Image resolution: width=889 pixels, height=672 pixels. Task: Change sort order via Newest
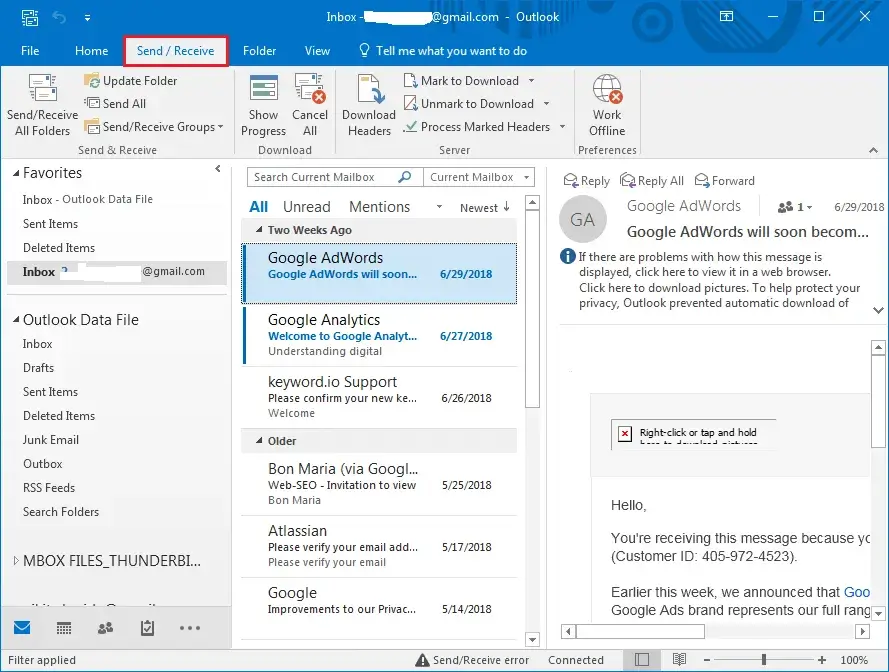(x=485, y=208)
